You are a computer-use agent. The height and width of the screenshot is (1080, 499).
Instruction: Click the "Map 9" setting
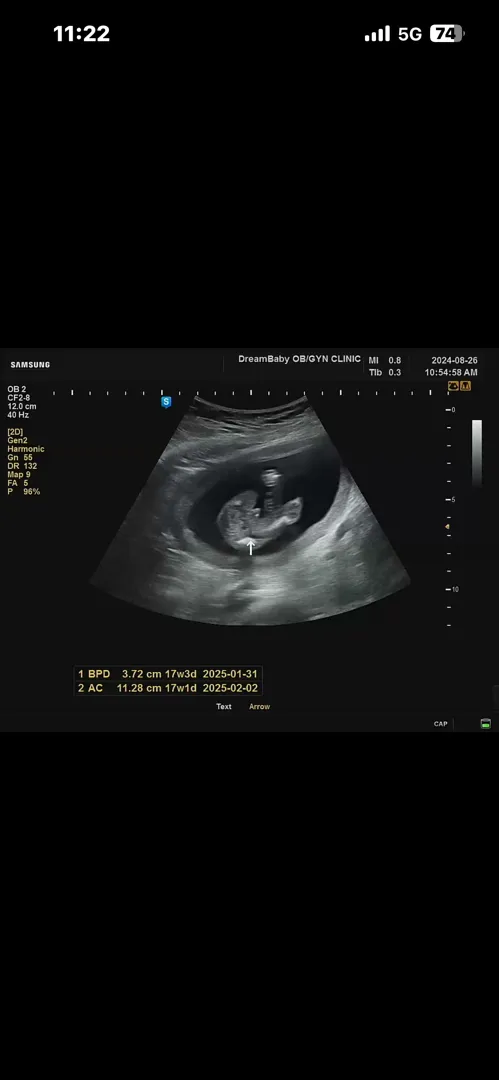pyautogui.click(x=19, y=475)
